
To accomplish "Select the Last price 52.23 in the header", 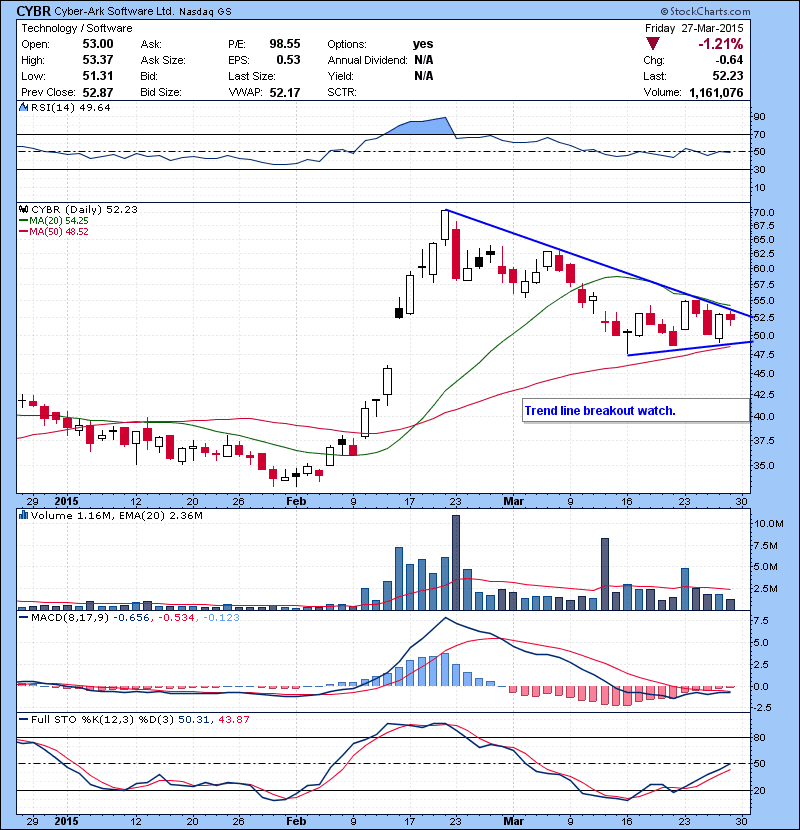I will (x=728, y=76).
